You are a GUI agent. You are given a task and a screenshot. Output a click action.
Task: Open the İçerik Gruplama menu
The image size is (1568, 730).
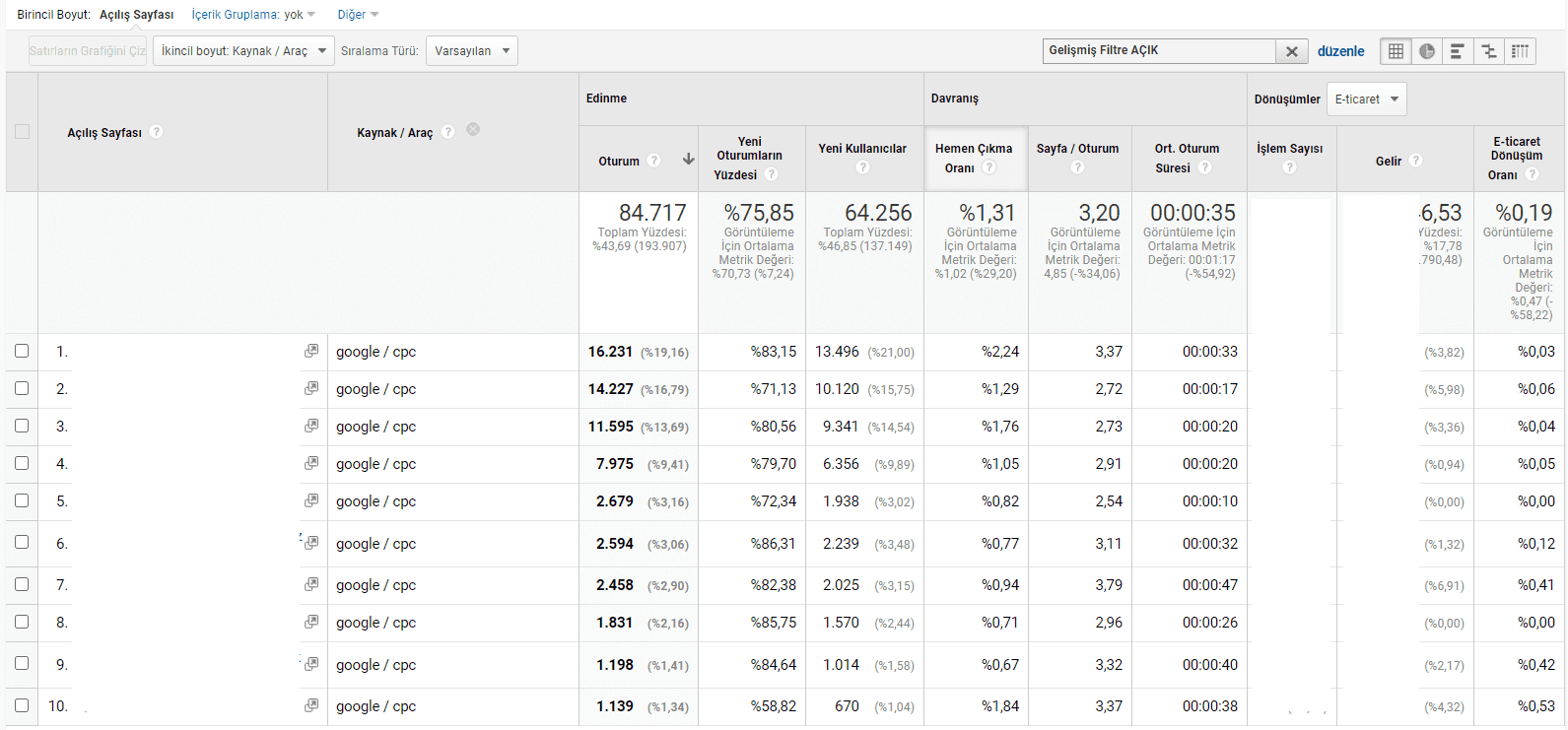(x=253, y=15)
